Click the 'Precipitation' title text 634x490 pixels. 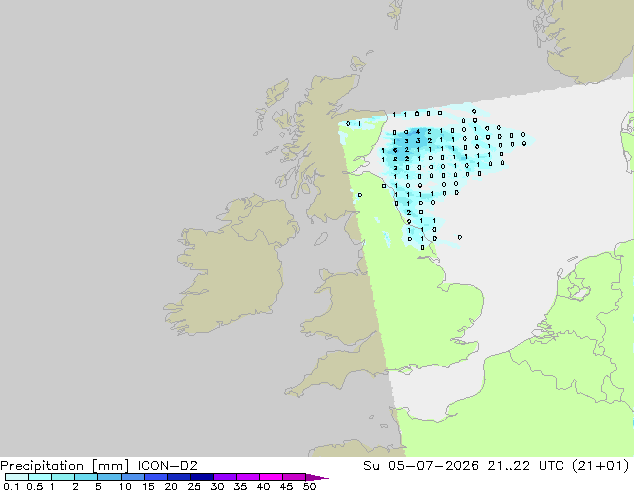(x=42, y=466)
